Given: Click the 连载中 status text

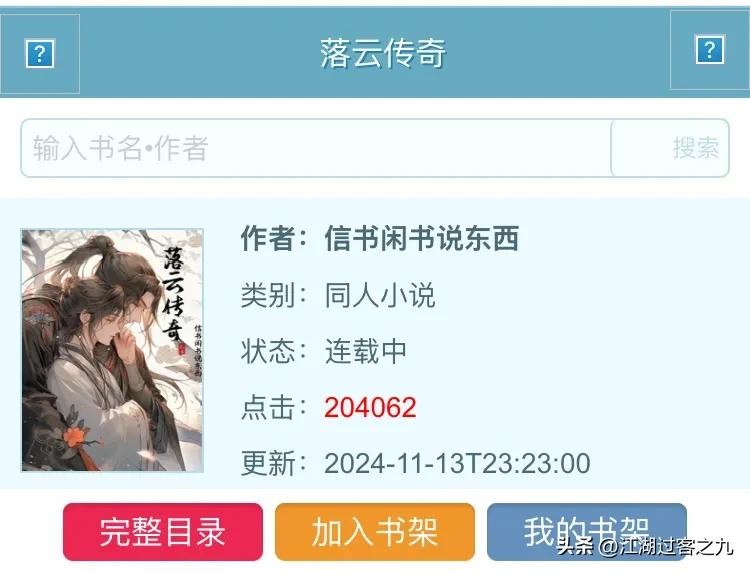Looking at the screenshot, I should point(366,351).
